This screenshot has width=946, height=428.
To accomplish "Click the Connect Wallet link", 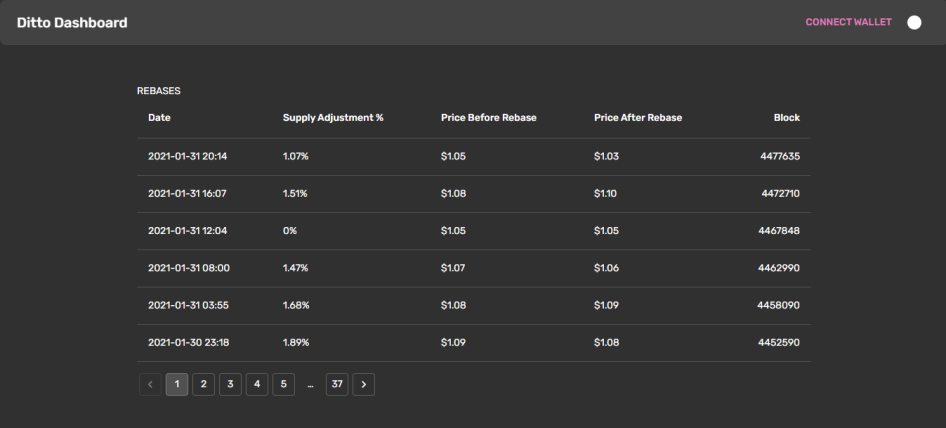I will coord(848,22).
